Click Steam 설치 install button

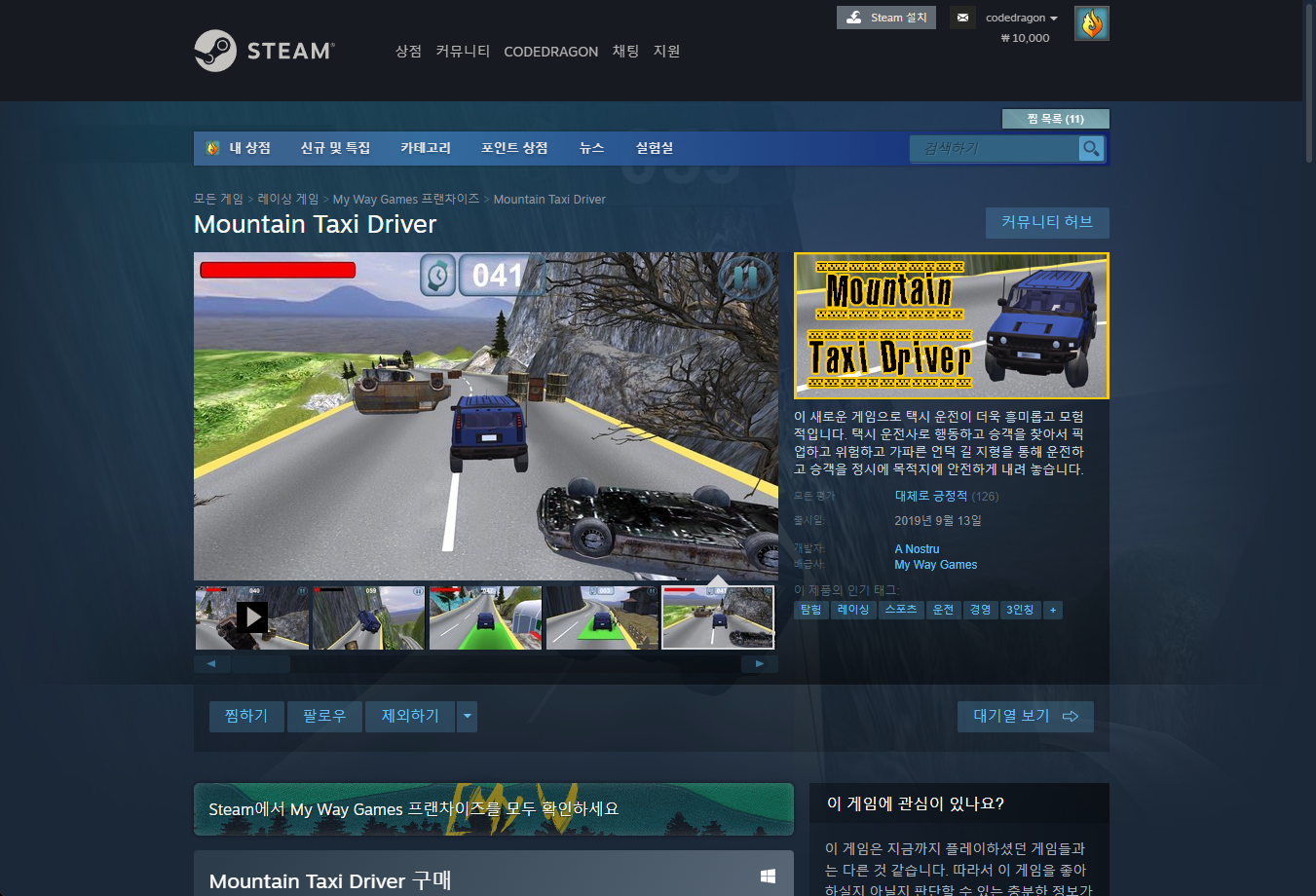(886, 18)
